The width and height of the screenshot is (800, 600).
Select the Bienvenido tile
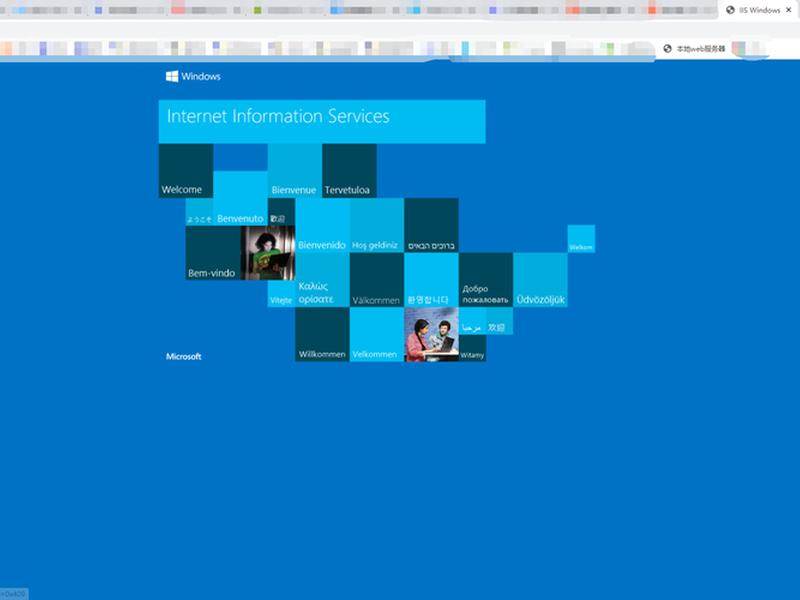coord(322,226)
